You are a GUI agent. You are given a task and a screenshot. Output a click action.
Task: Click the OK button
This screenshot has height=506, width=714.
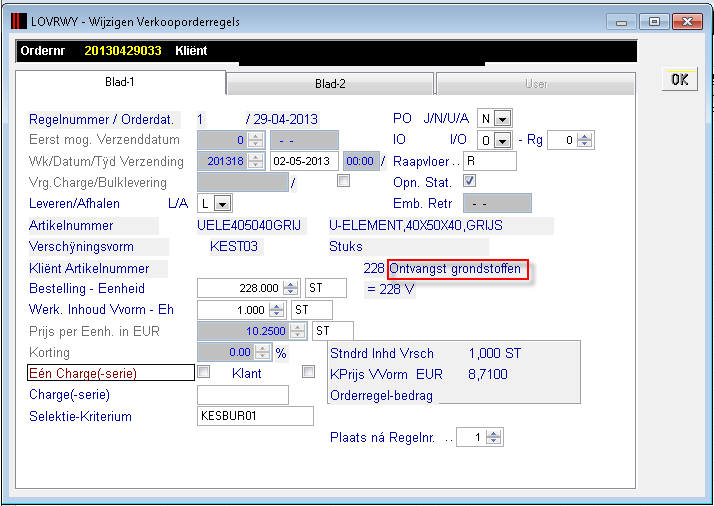click(x=679, y=80)
